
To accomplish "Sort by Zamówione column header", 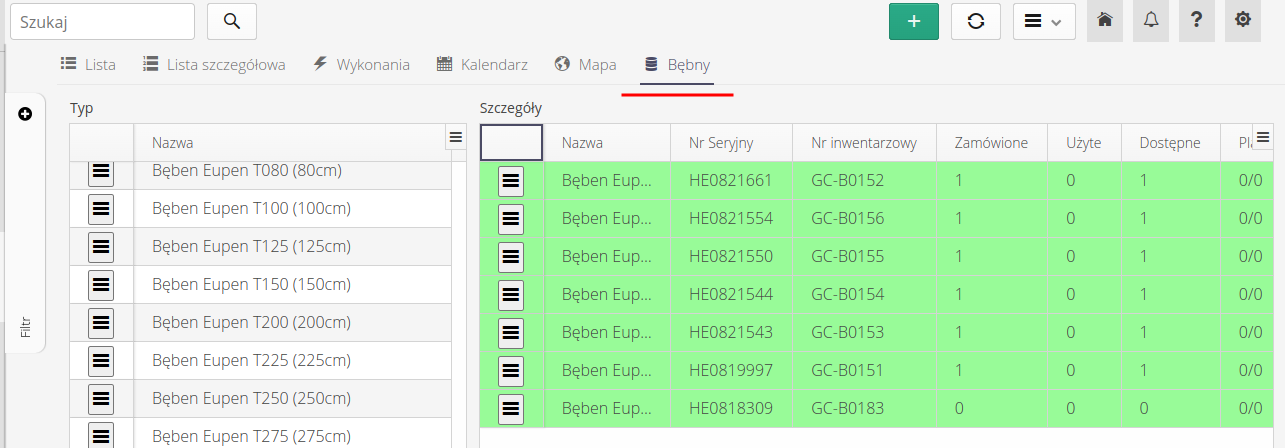I will click(x=991, y=143).
